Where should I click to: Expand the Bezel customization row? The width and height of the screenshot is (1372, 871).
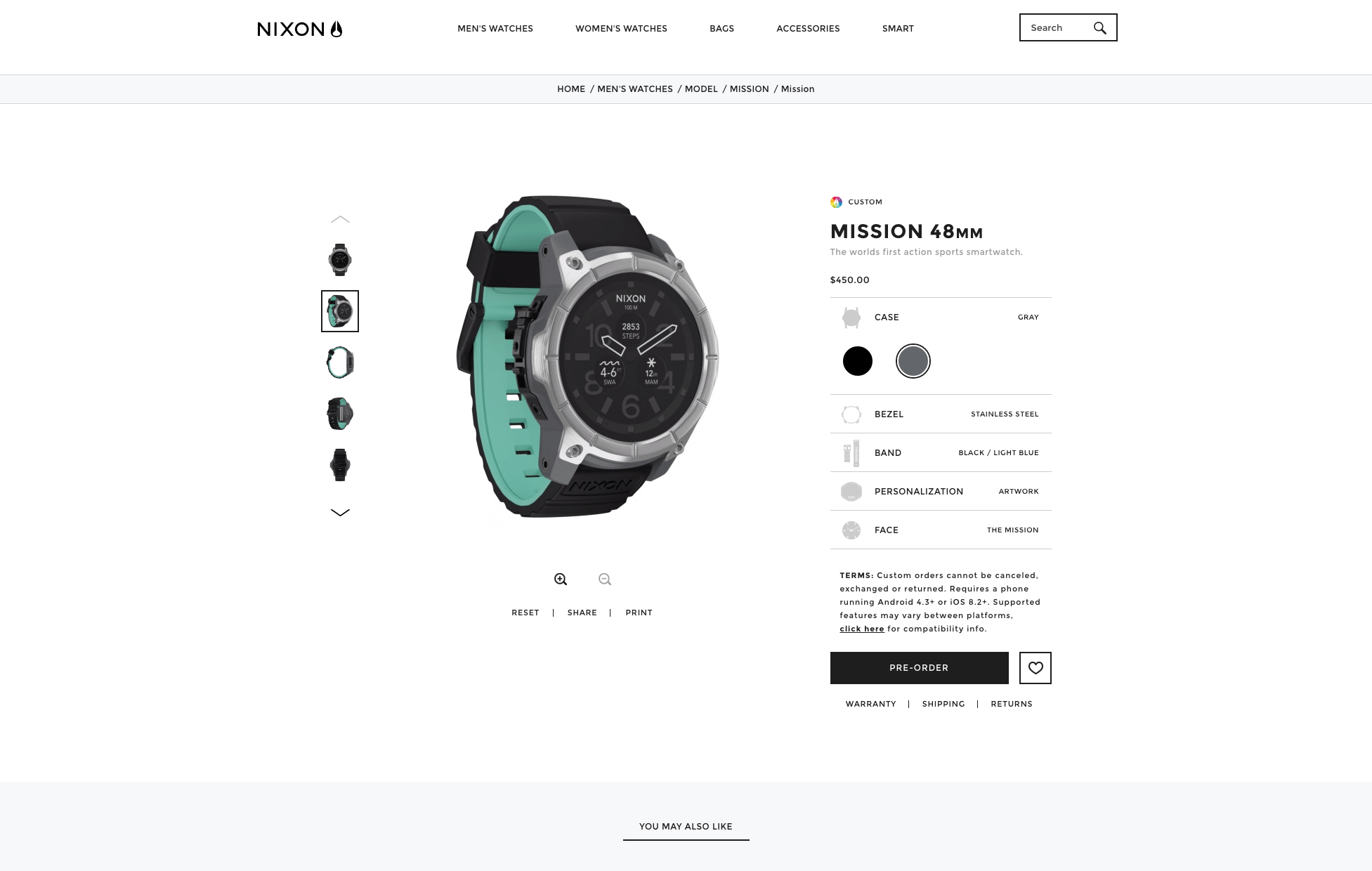(x=941, y=414)
